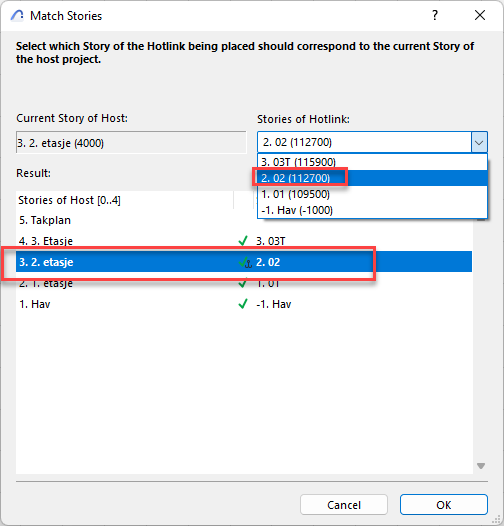Click green checkmark beside 3. 03T
Screen dimensions: 504x526
click(243, 241)
